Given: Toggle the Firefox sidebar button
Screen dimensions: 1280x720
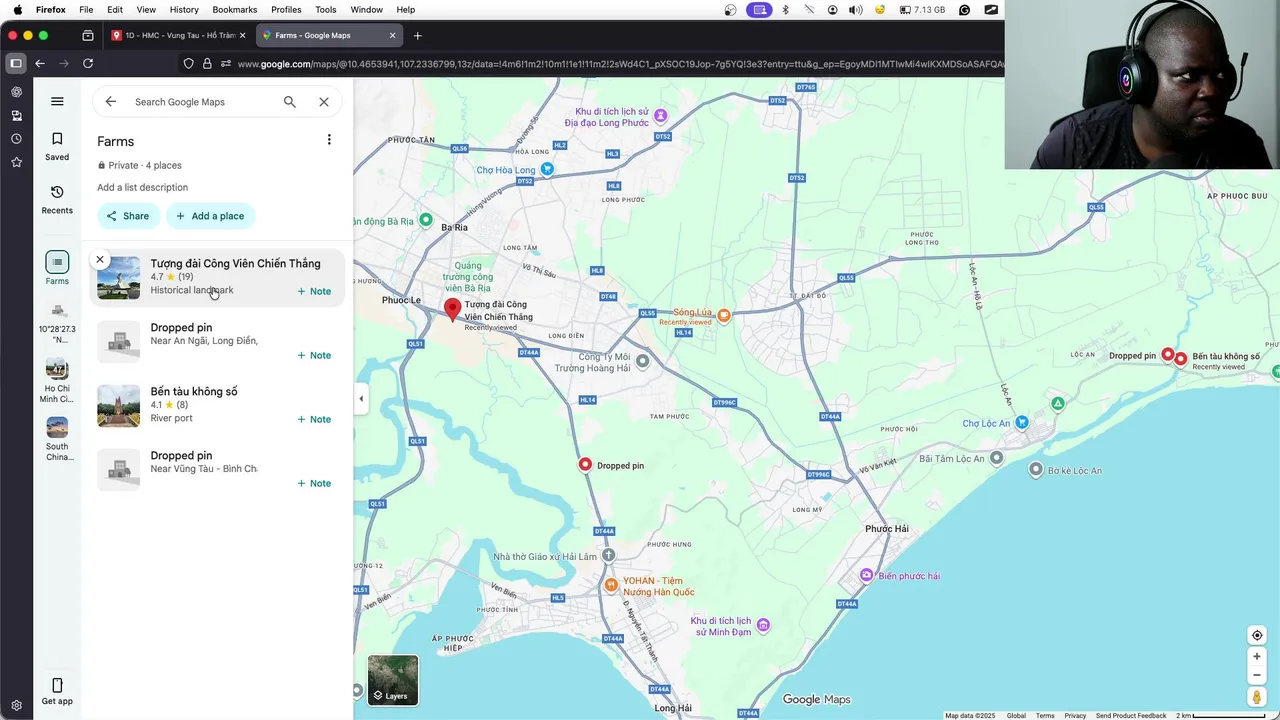Looking at the screenshot, I should (x=16, y=63).
